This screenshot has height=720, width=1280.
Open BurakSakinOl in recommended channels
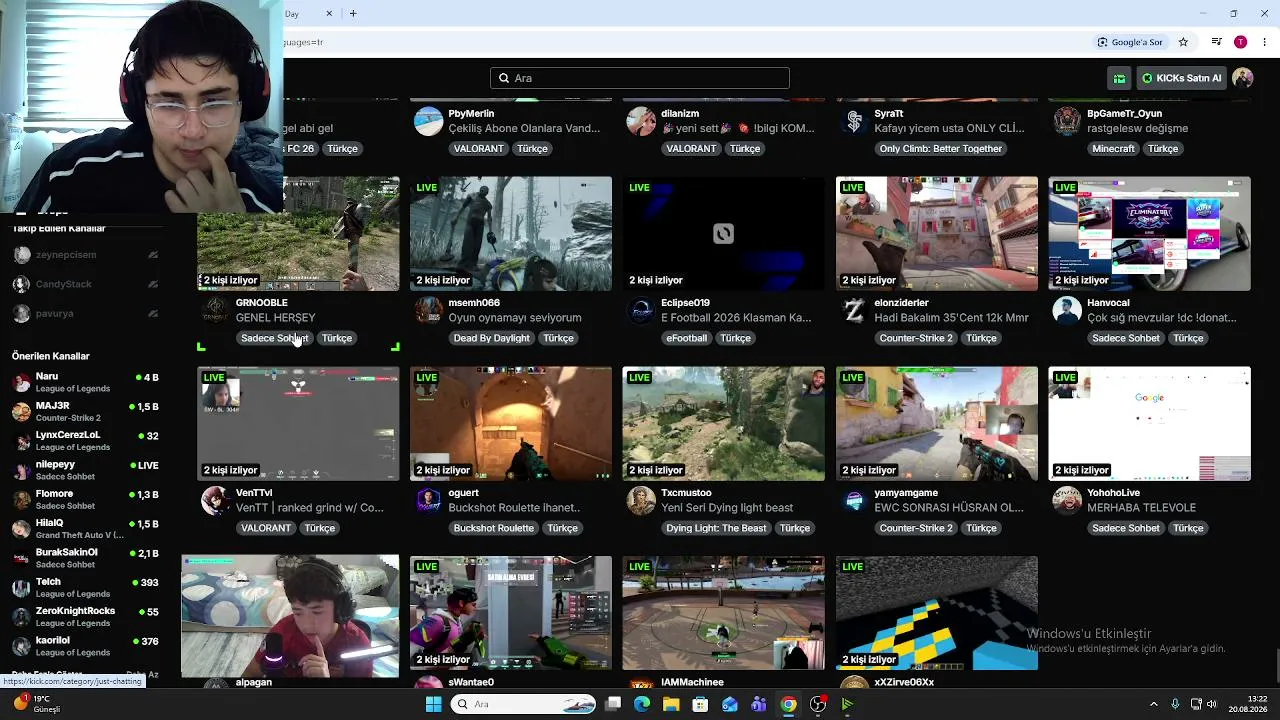click(85, 558)
